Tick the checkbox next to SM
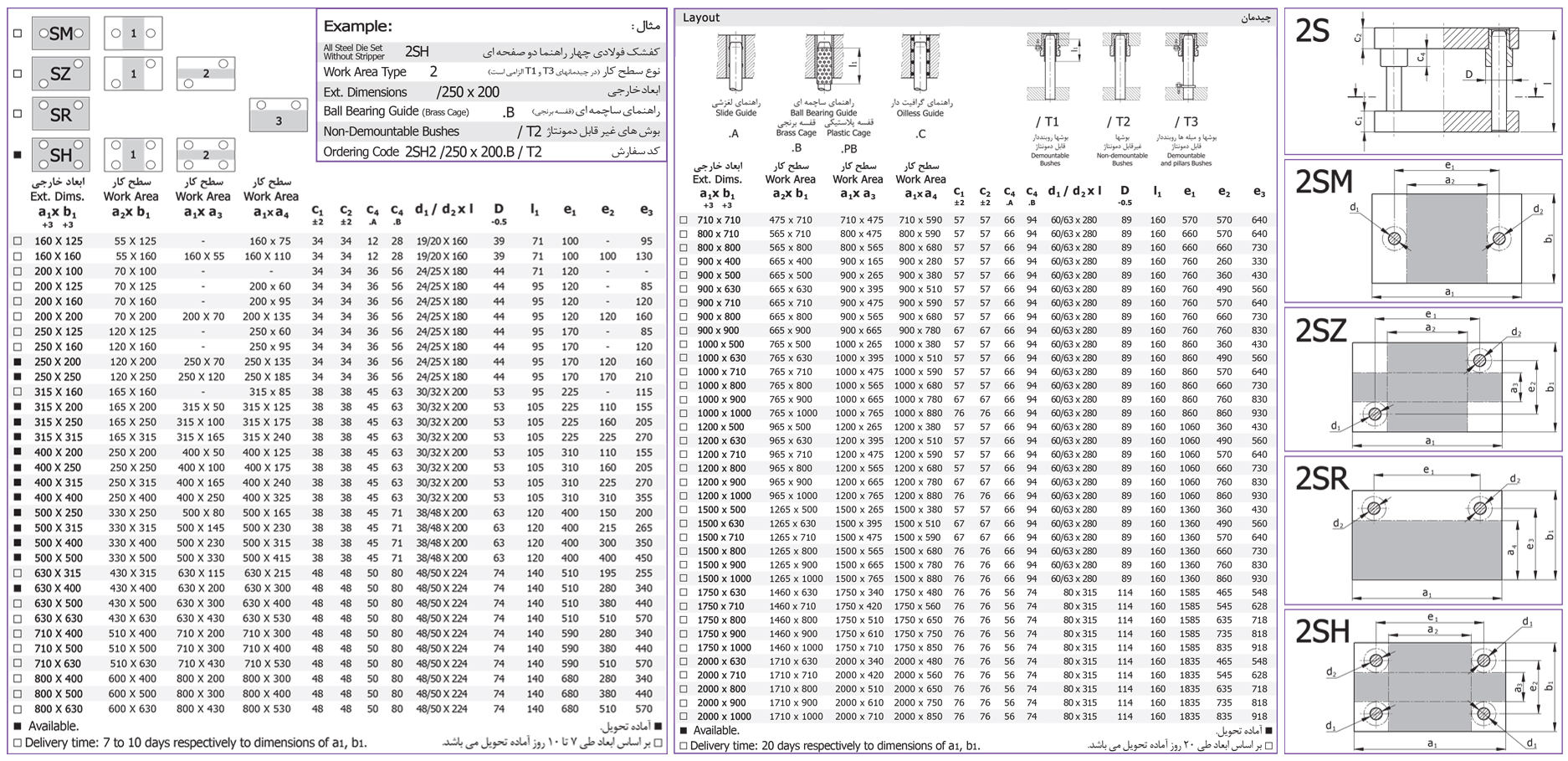Viewport: 1568px width, 761px height. pos(18,33)
